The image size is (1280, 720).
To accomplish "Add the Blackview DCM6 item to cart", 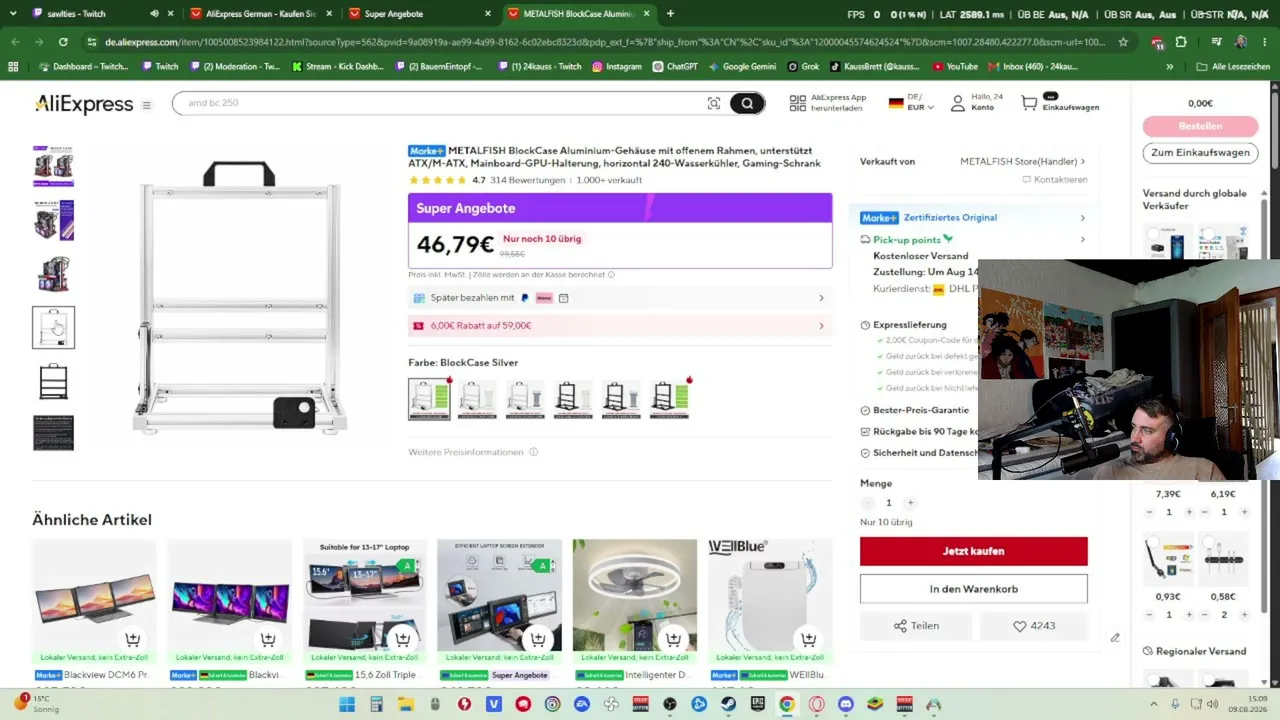I will pyautogui.click(x=133, y=639).
